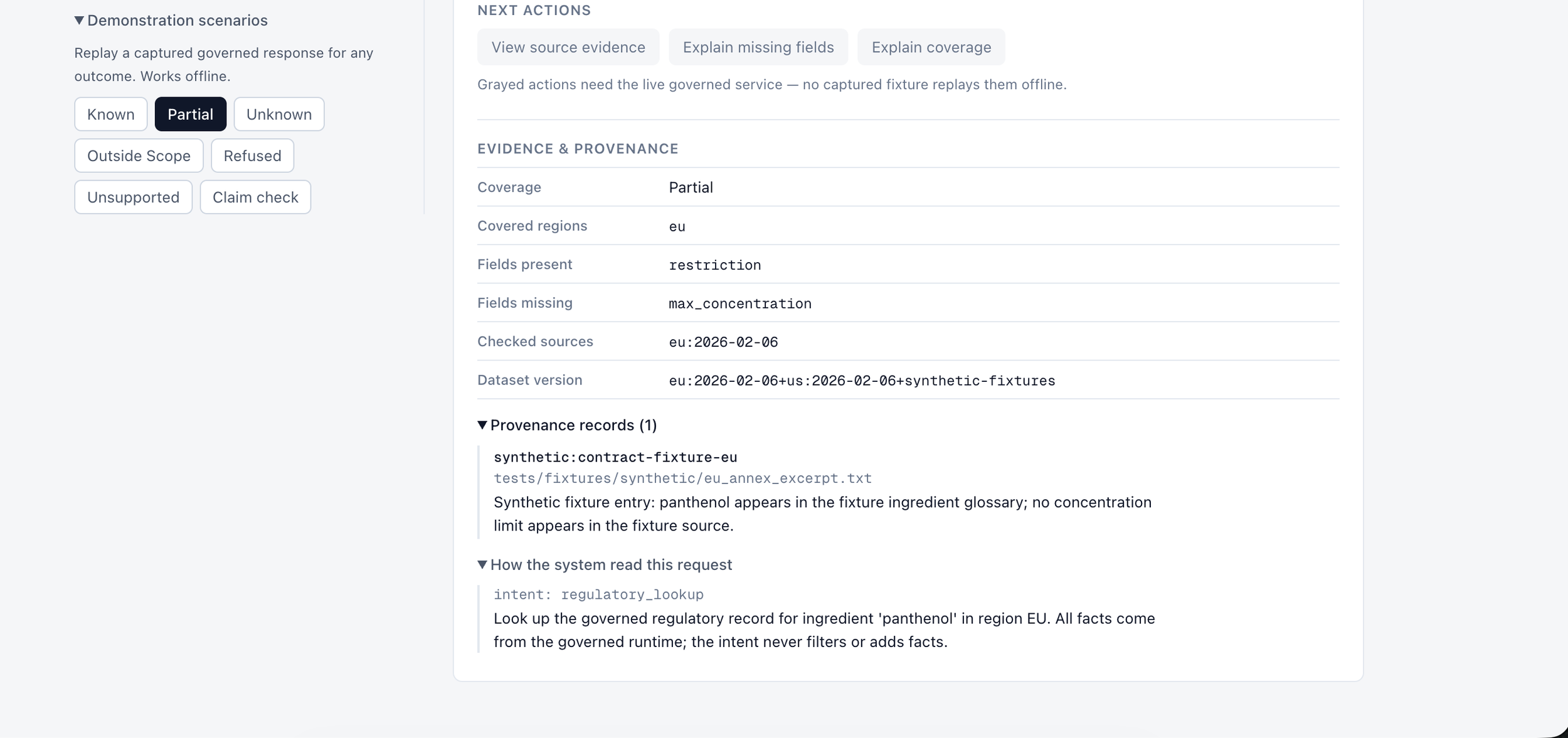Replay the Outside Scope scenario

pos(139,156)
